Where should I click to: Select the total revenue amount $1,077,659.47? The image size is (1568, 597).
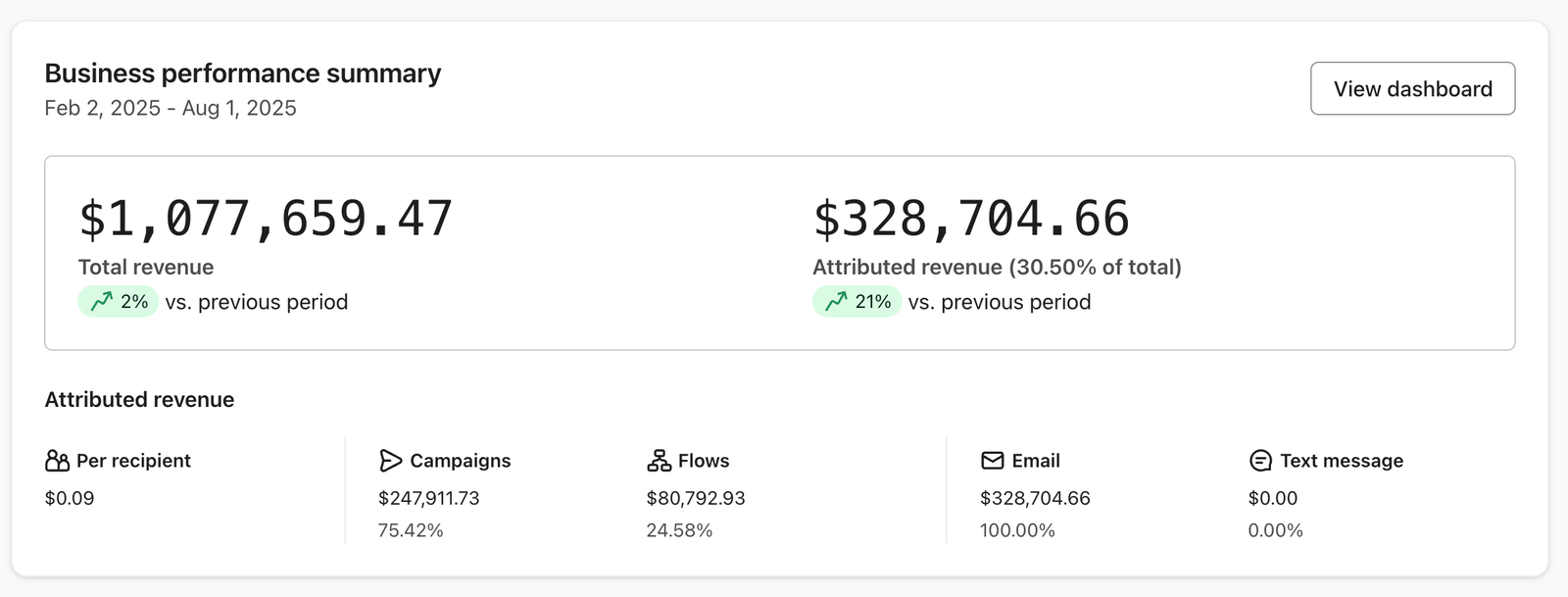click(266, 218)
